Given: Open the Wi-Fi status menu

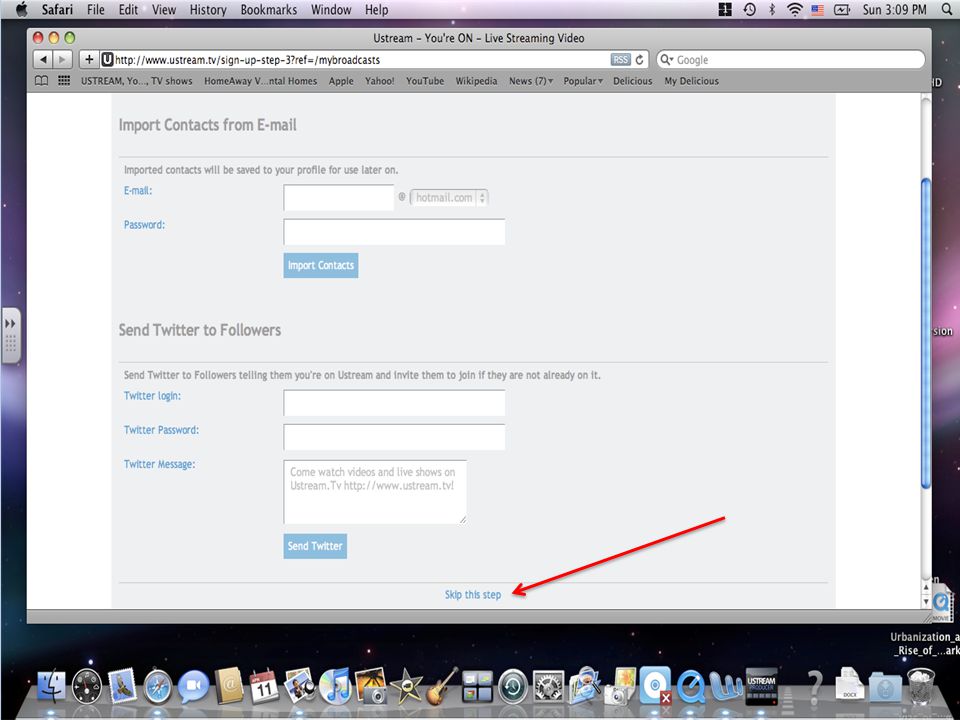Looking at the screenshot, I should (795, 9).
